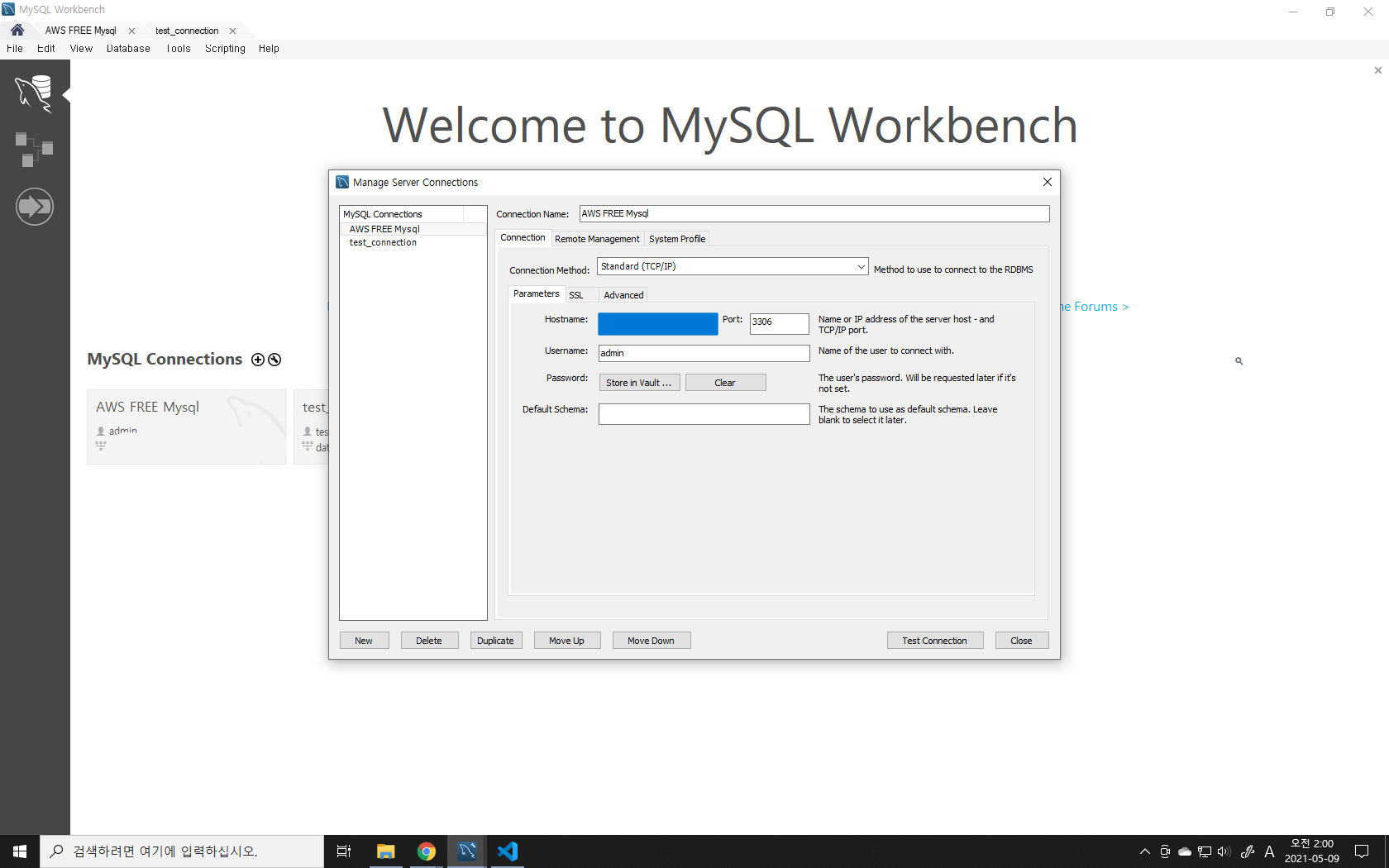Open the taskbar clock and date
Screen dimensions: 1389x868
1311,851
